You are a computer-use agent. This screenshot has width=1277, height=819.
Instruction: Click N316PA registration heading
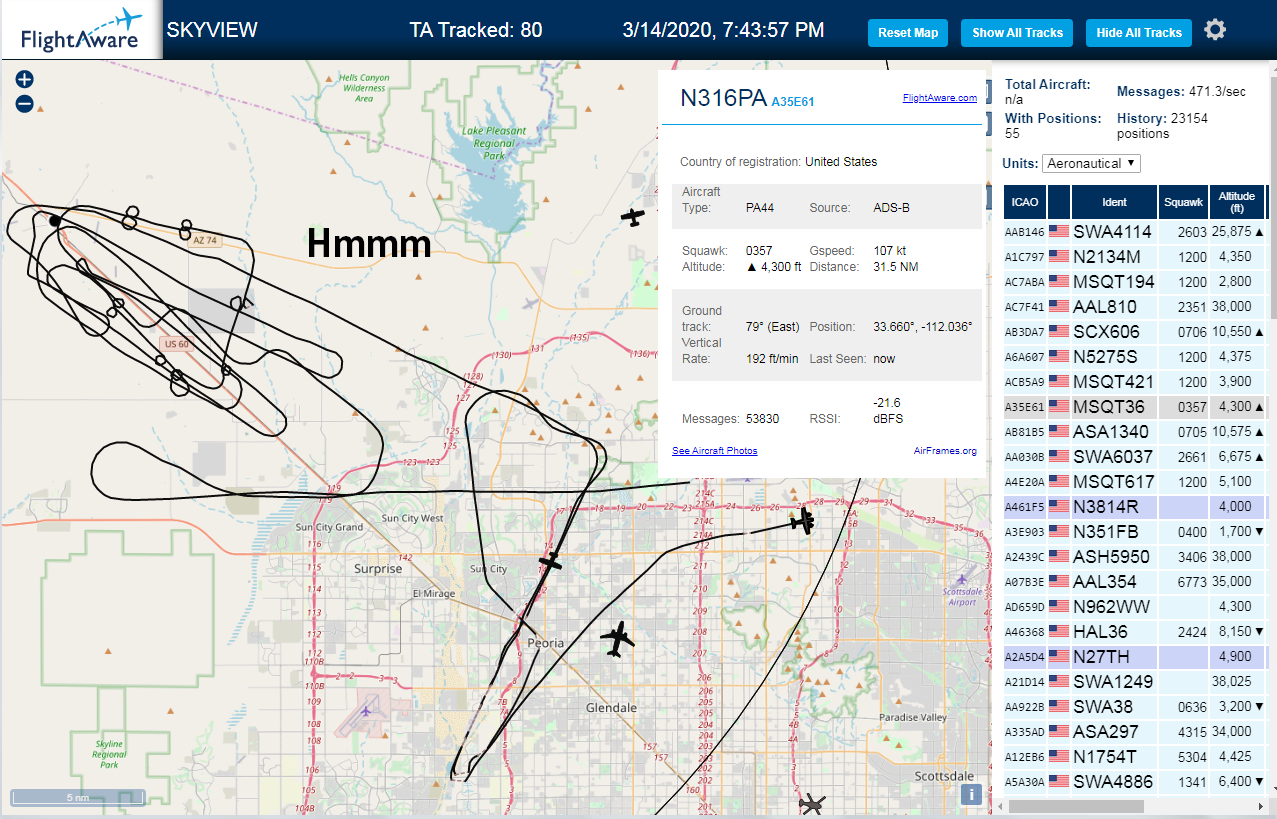click(x=723, y=98)
